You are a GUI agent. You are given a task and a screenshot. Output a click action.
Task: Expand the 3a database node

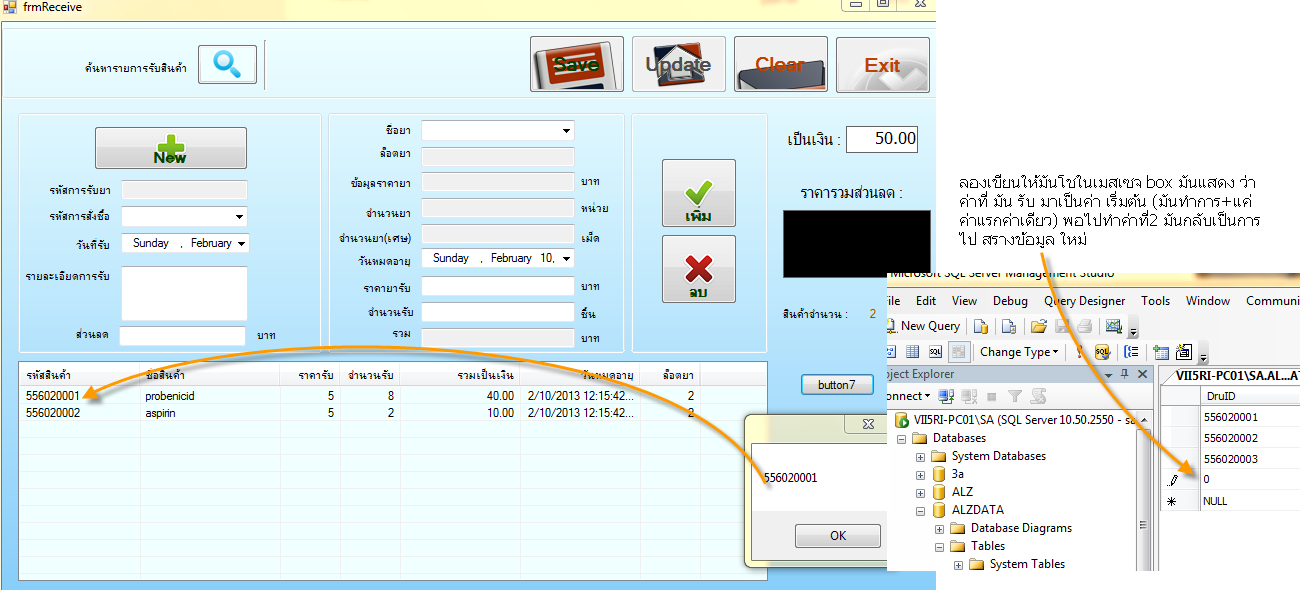[x=921, y=474]
